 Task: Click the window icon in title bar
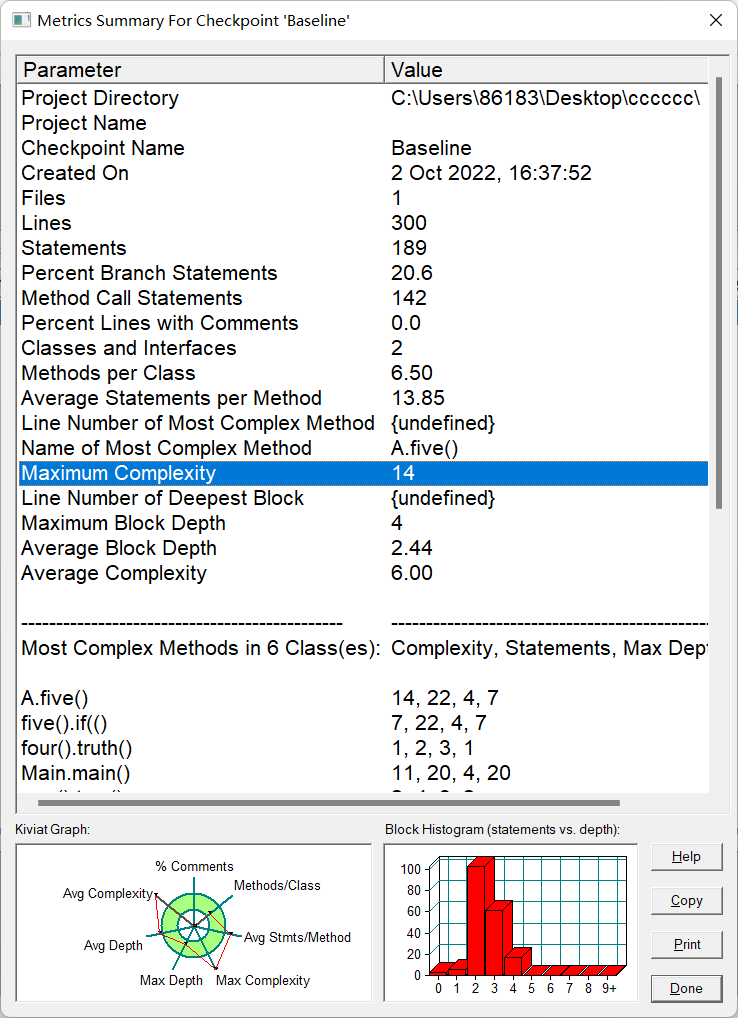point(21,20)
